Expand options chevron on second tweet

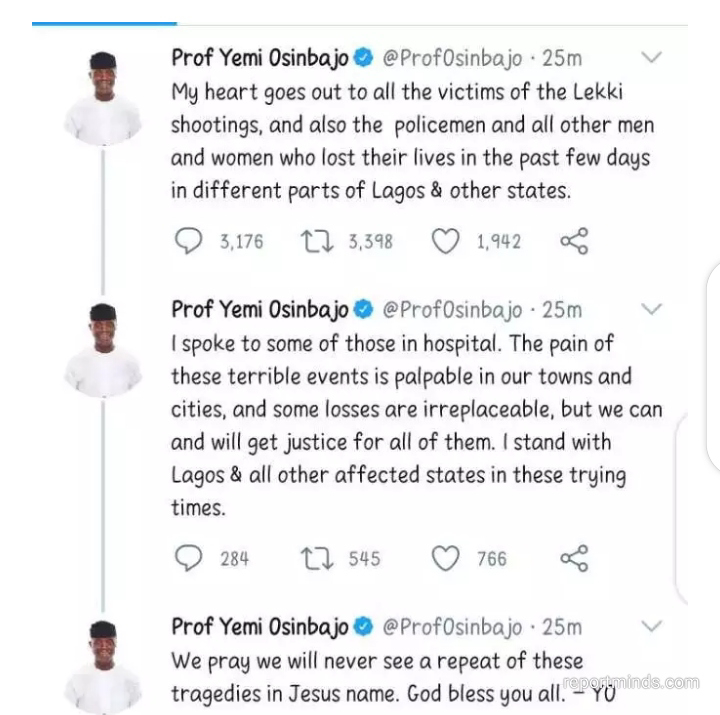click(651, 309)
